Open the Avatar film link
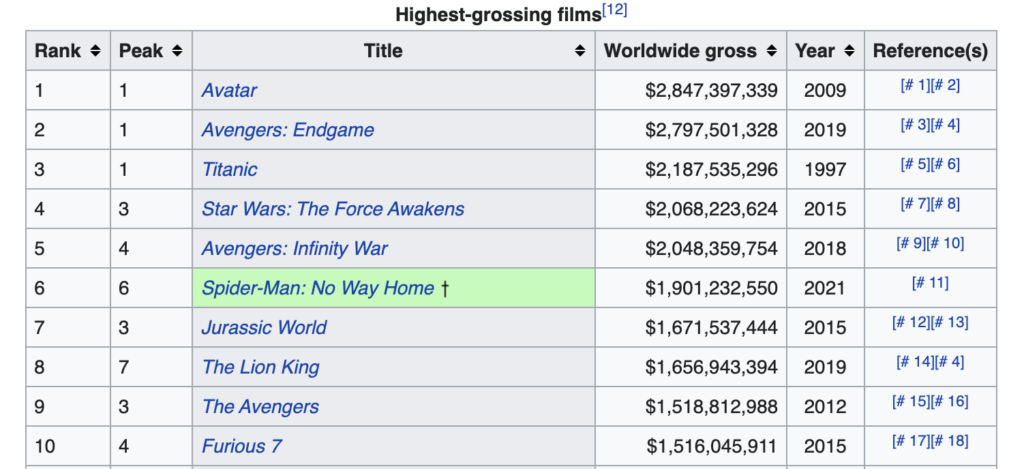The image size is (1024, 469). tap(229, 90)
